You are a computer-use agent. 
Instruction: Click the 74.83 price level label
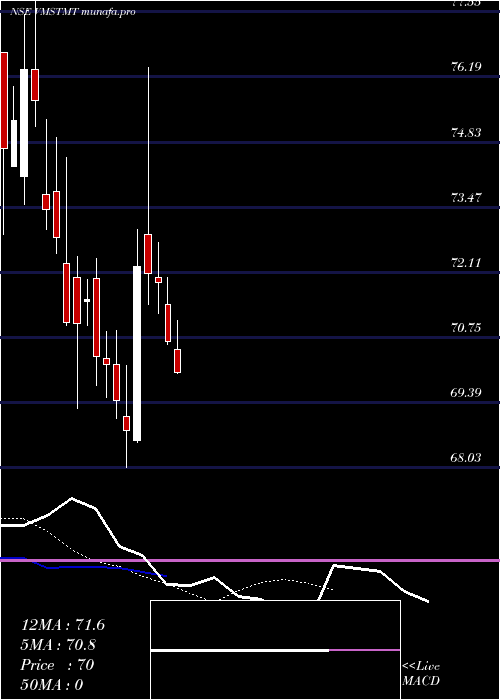click(466, 132)
